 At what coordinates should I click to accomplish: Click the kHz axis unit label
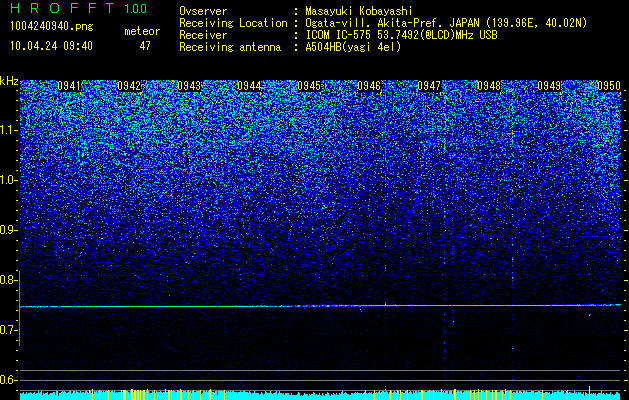(9, 81)
